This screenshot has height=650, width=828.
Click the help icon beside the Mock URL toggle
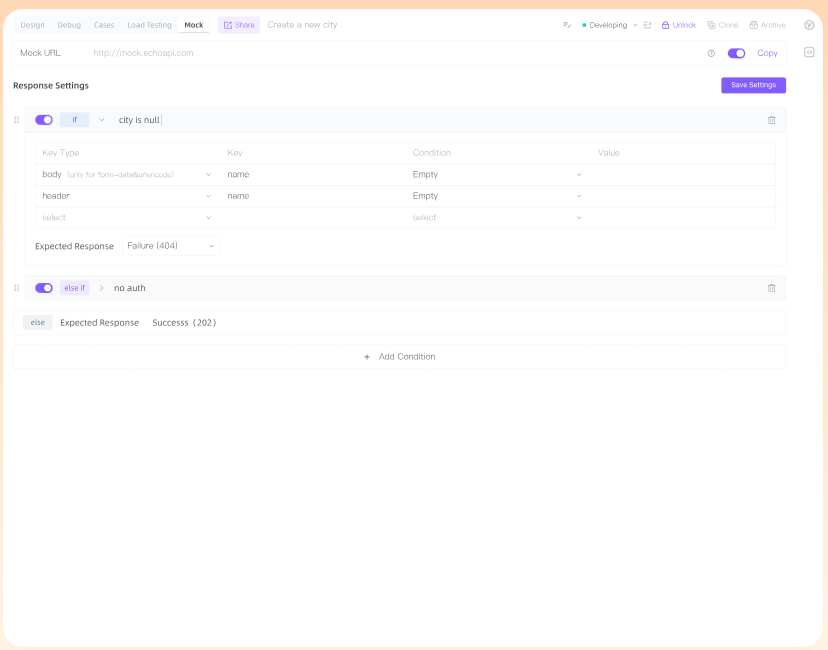(x=709, y=53)
